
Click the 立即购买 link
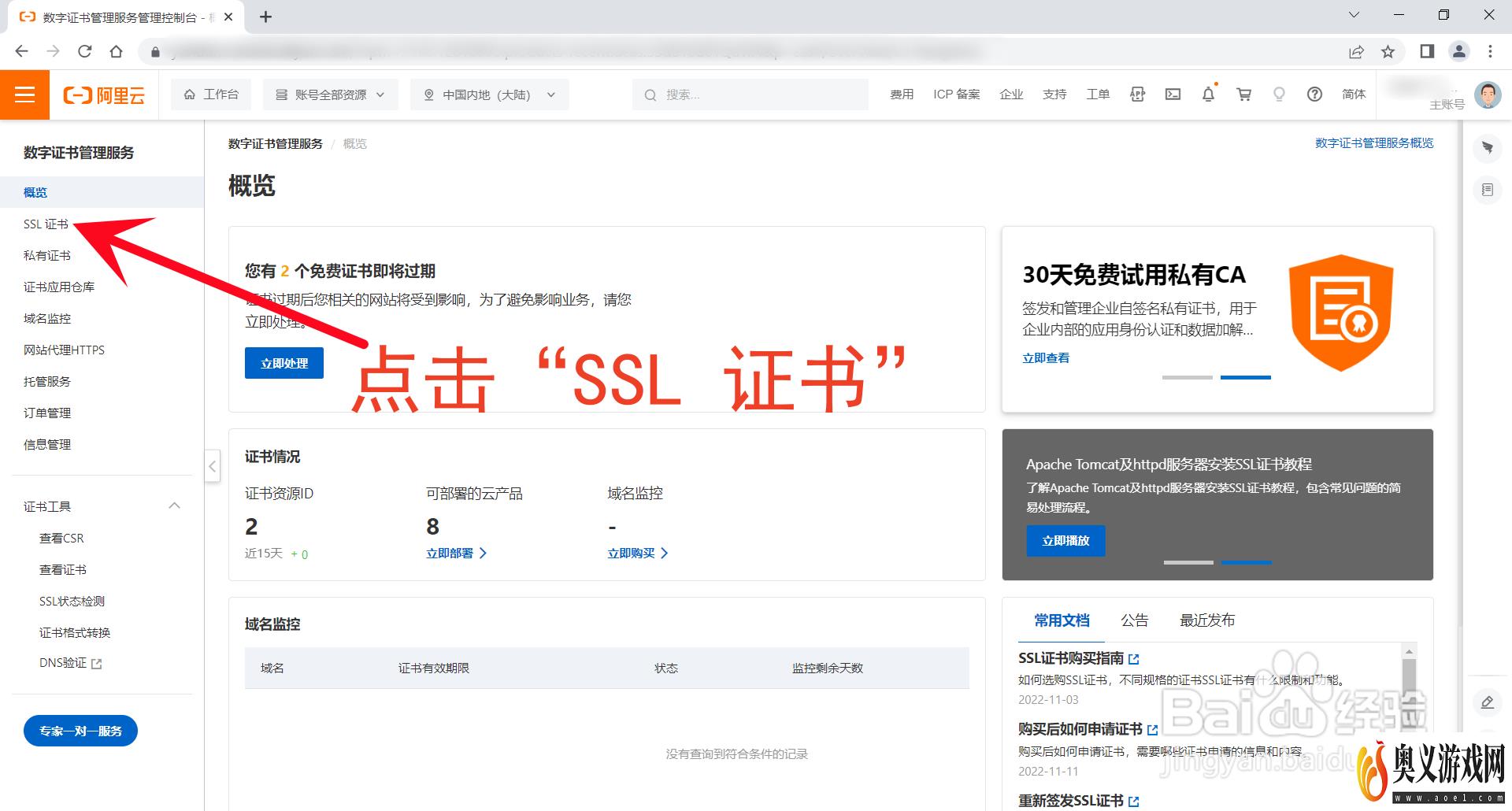click(638, 553)
